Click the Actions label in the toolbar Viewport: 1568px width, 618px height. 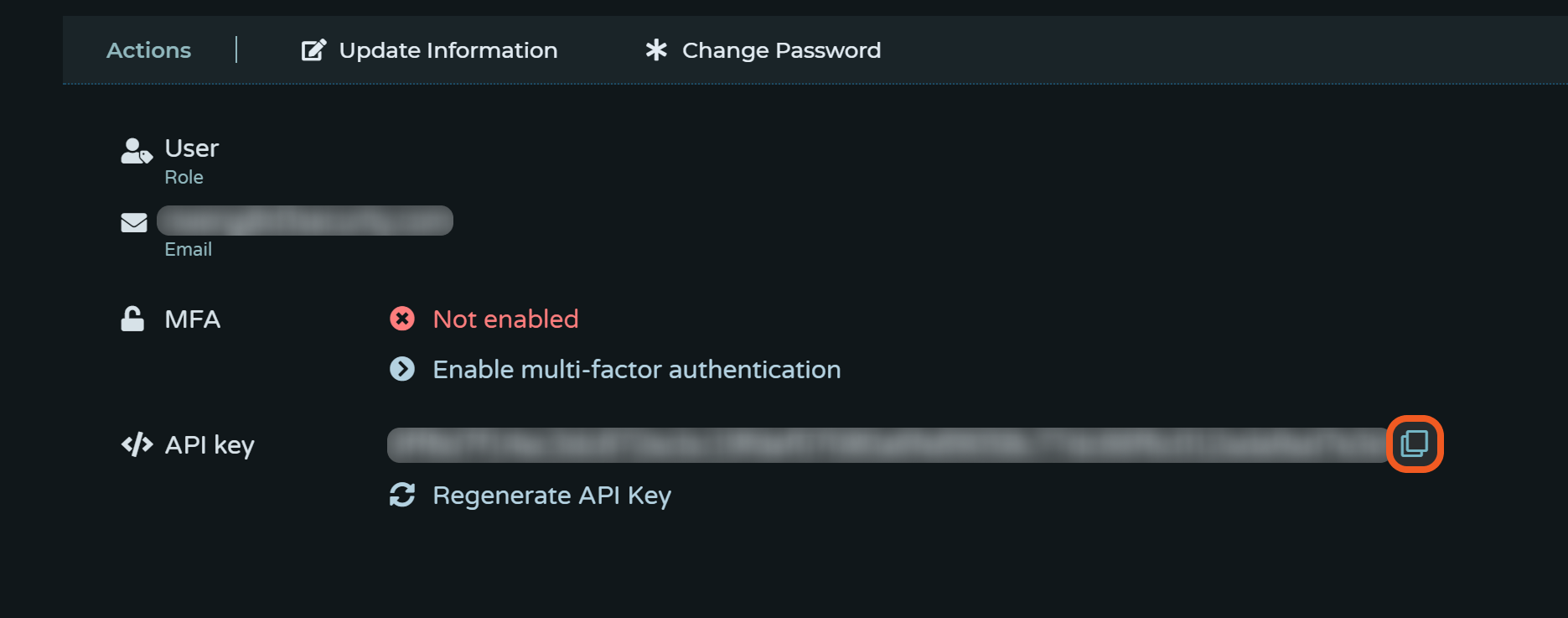click(x=148, y=50)
